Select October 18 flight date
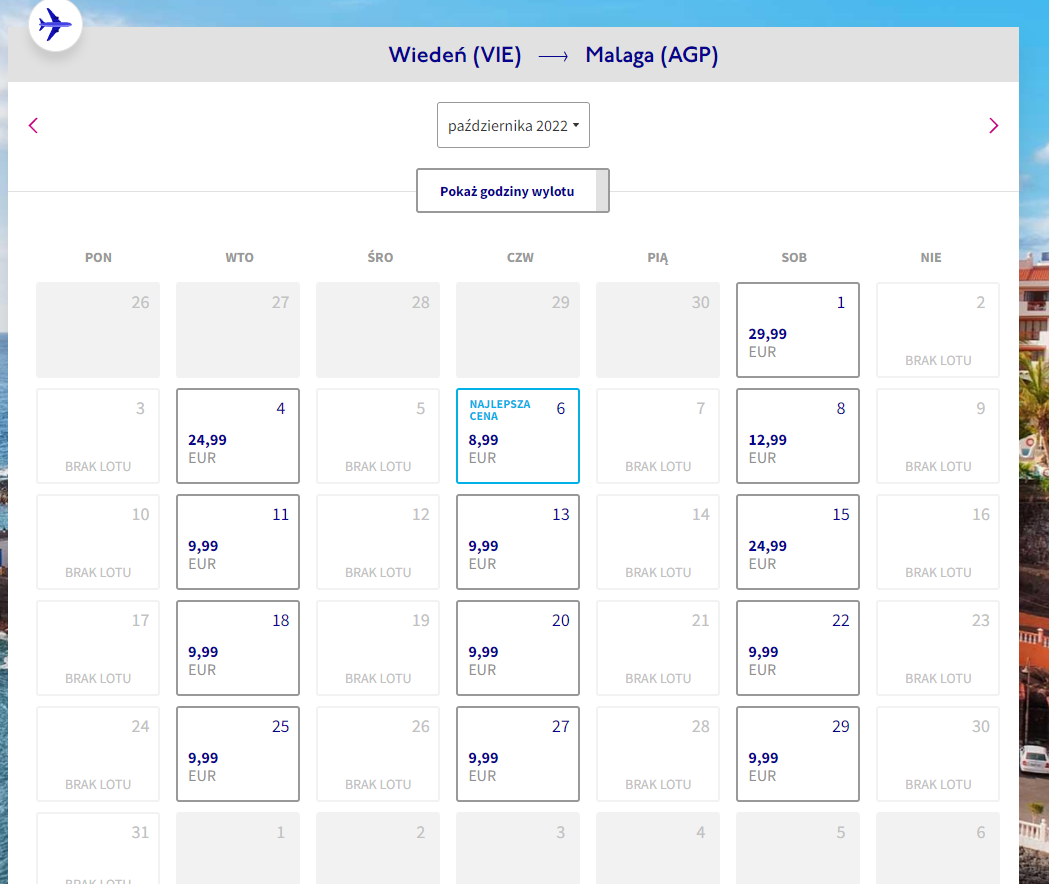The height and width of the screenshot is (884, 1049). coord(237,648)
